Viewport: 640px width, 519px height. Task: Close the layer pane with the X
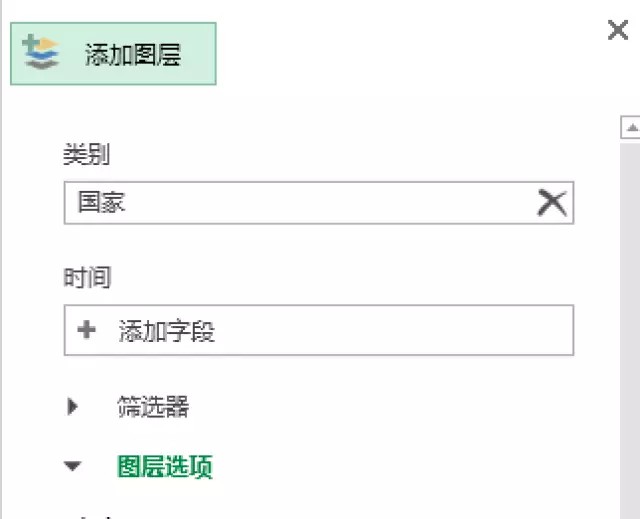coord(618,31)
